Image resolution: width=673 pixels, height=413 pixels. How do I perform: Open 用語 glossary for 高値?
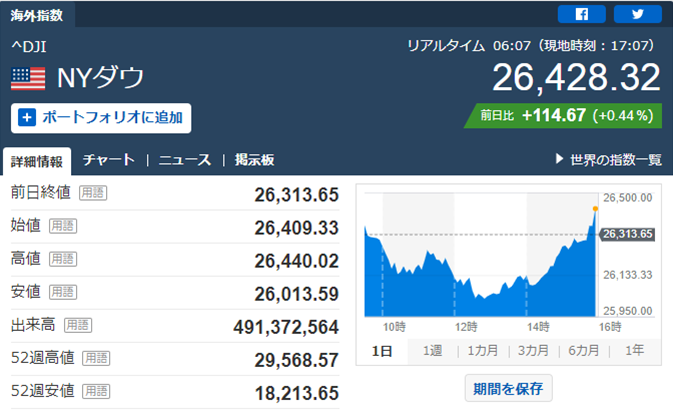[63, 259]
